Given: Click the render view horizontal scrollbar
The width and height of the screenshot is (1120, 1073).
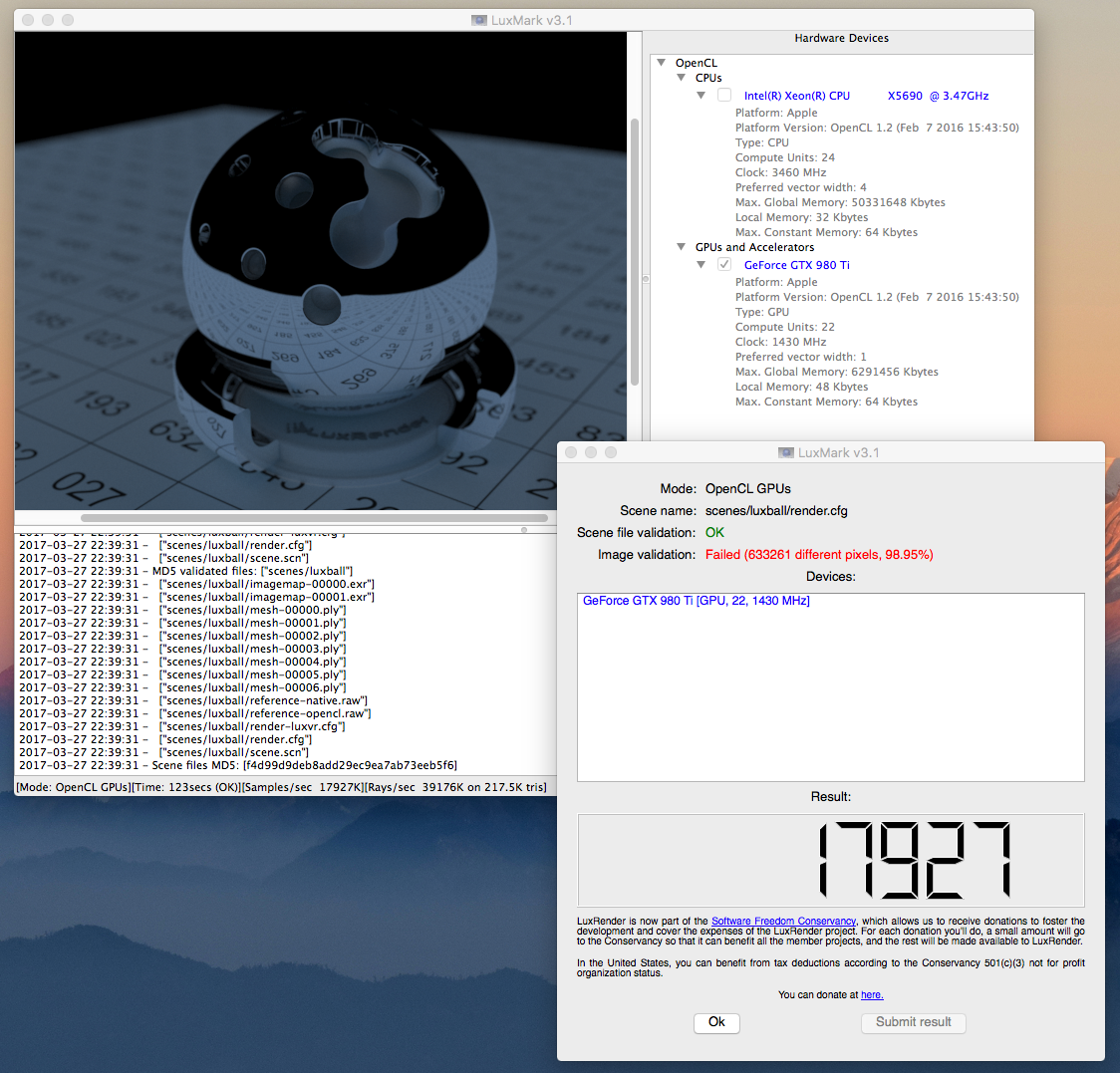Looking at the screenshot, I should pos(314,518).
